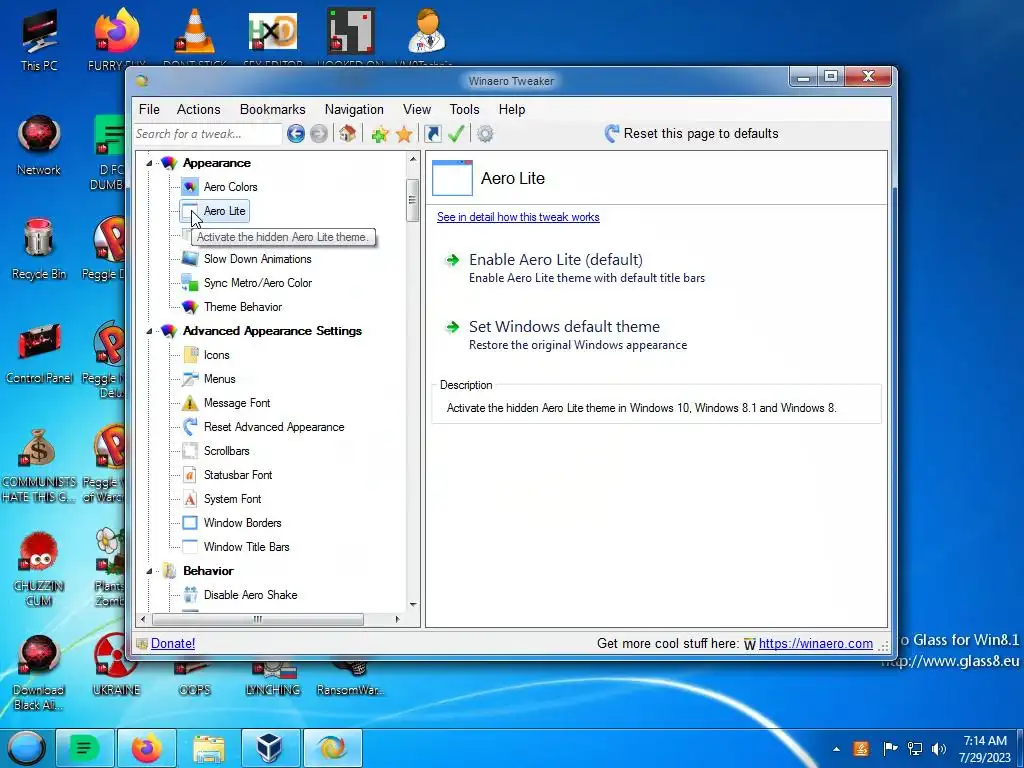Open the Home page icon in toolbar

coord(347,134)
